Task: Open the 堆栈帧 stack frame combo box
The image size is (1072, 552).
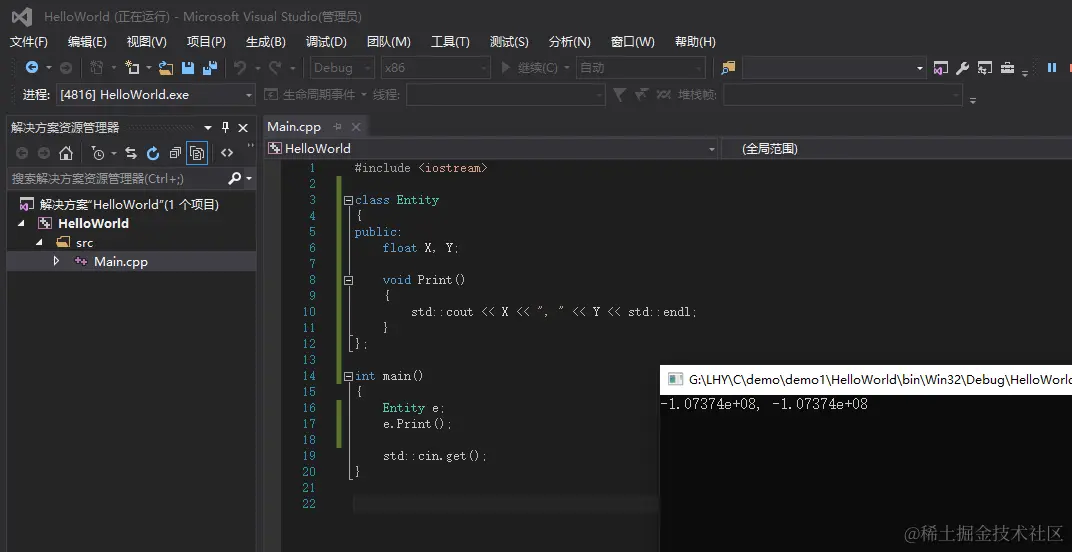Action: tap(843, 94)
